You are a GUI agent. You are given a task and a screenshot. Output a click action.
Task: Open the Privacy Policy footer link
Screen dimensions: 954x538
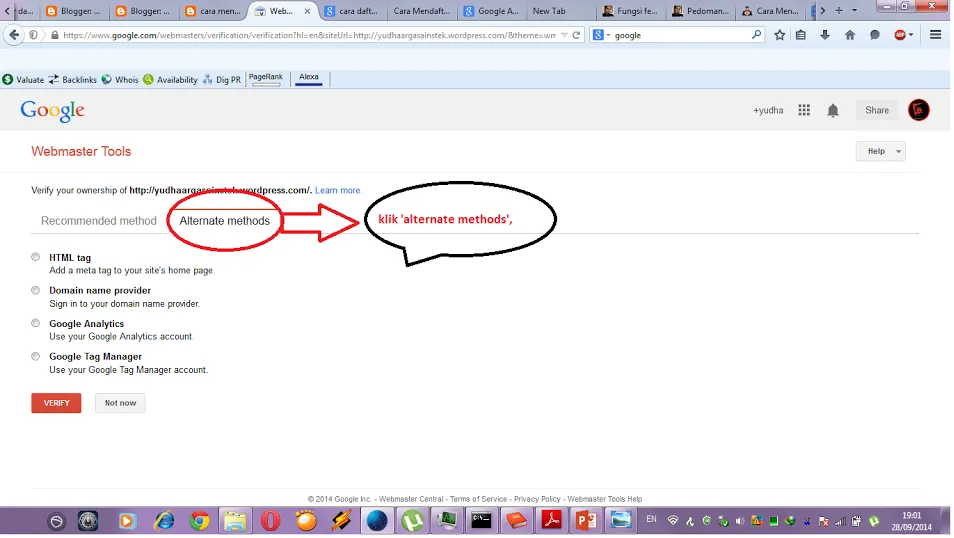[537, 499]
